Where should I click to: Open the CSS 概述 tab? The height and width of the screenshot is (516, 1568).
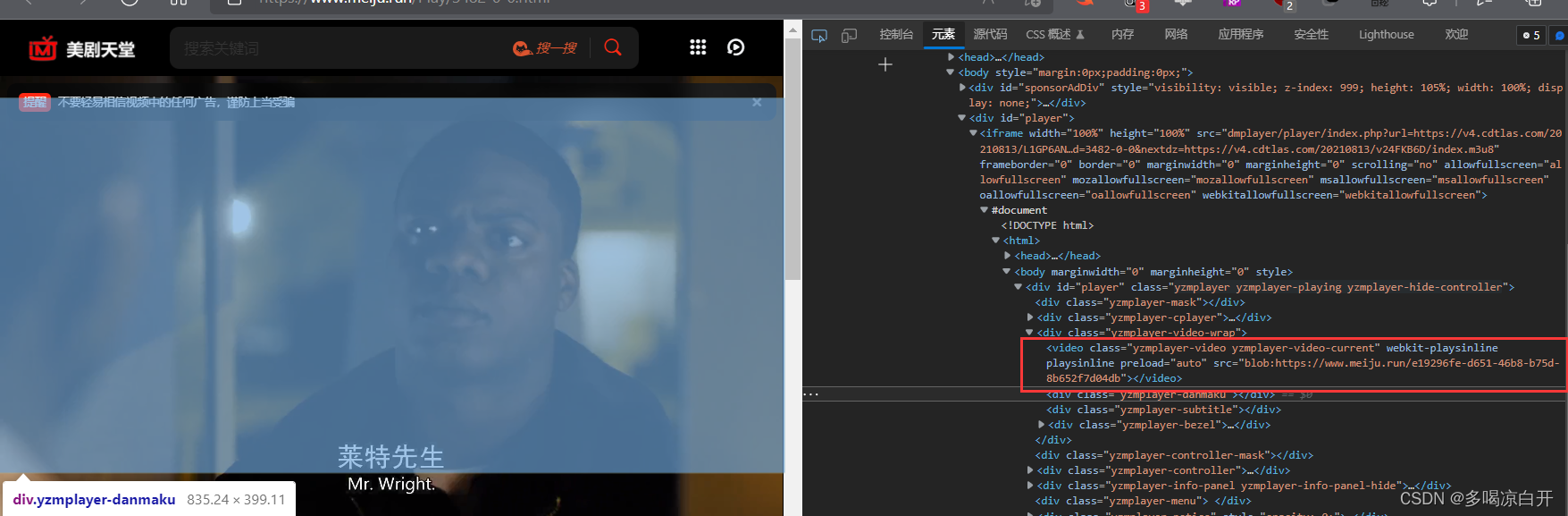click(x=1055, y=35)
